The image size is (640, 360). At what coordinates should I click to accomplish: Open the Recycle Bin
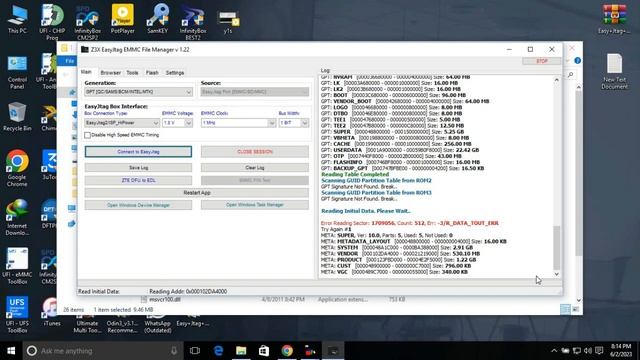point(17,117)
